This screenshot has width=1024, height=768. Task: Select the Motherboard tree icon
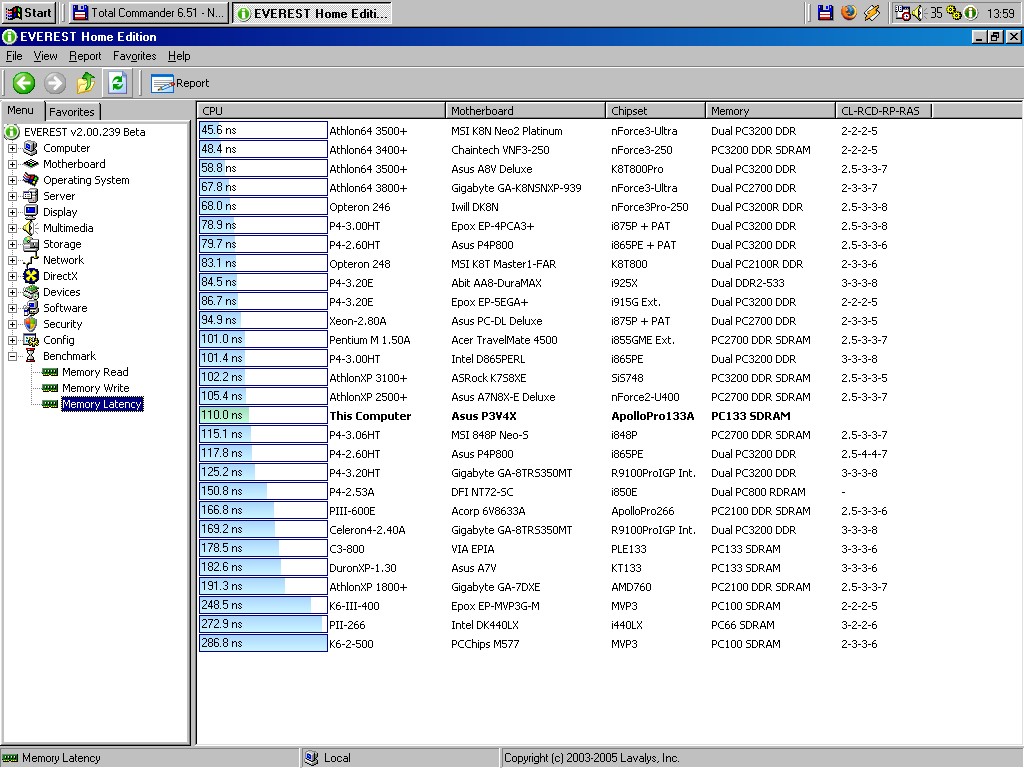[x=30, y=164]
